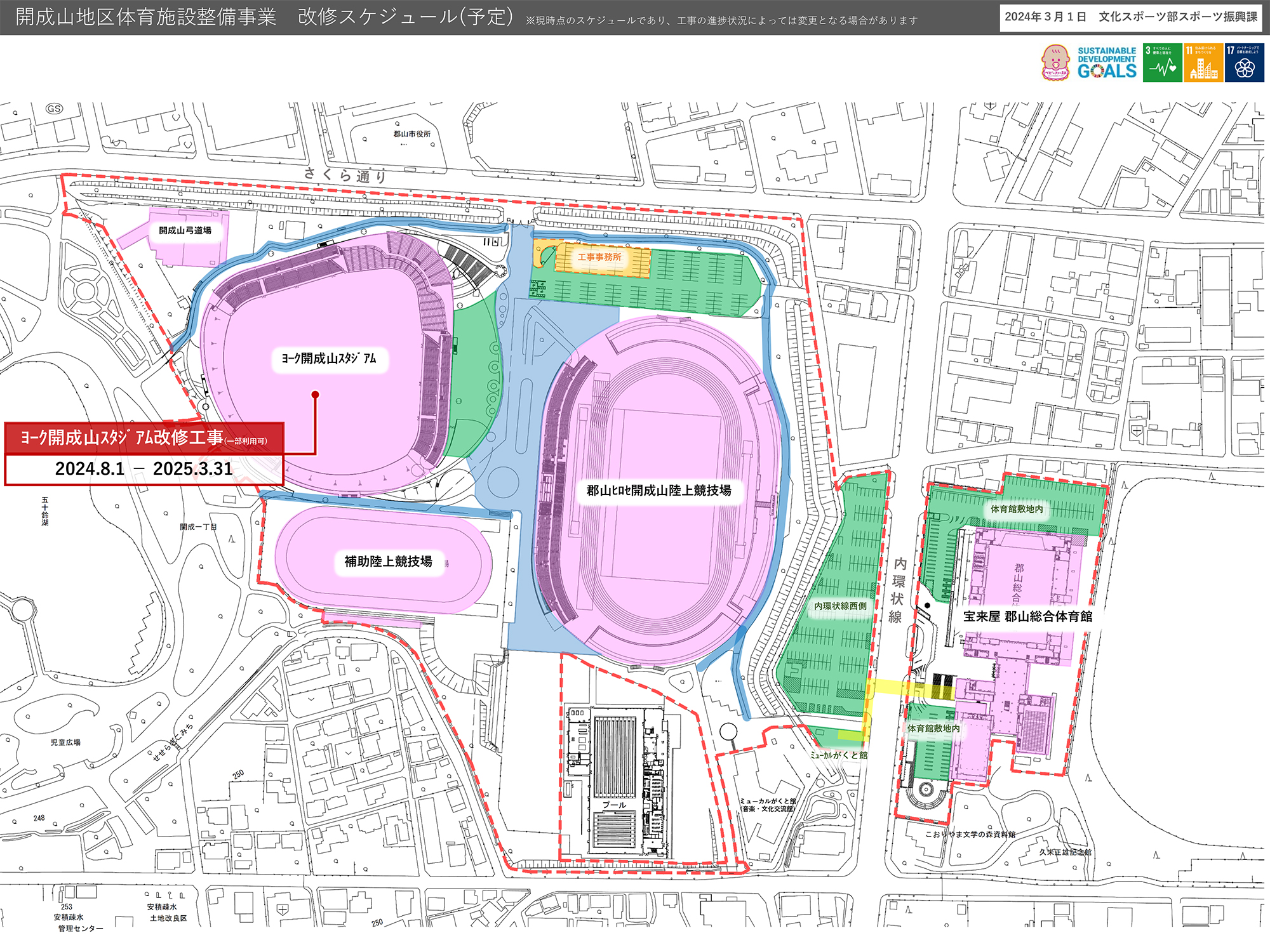
Task: Click the さくら通り street label
Action: pyautogui.click(x=345, y=175)
